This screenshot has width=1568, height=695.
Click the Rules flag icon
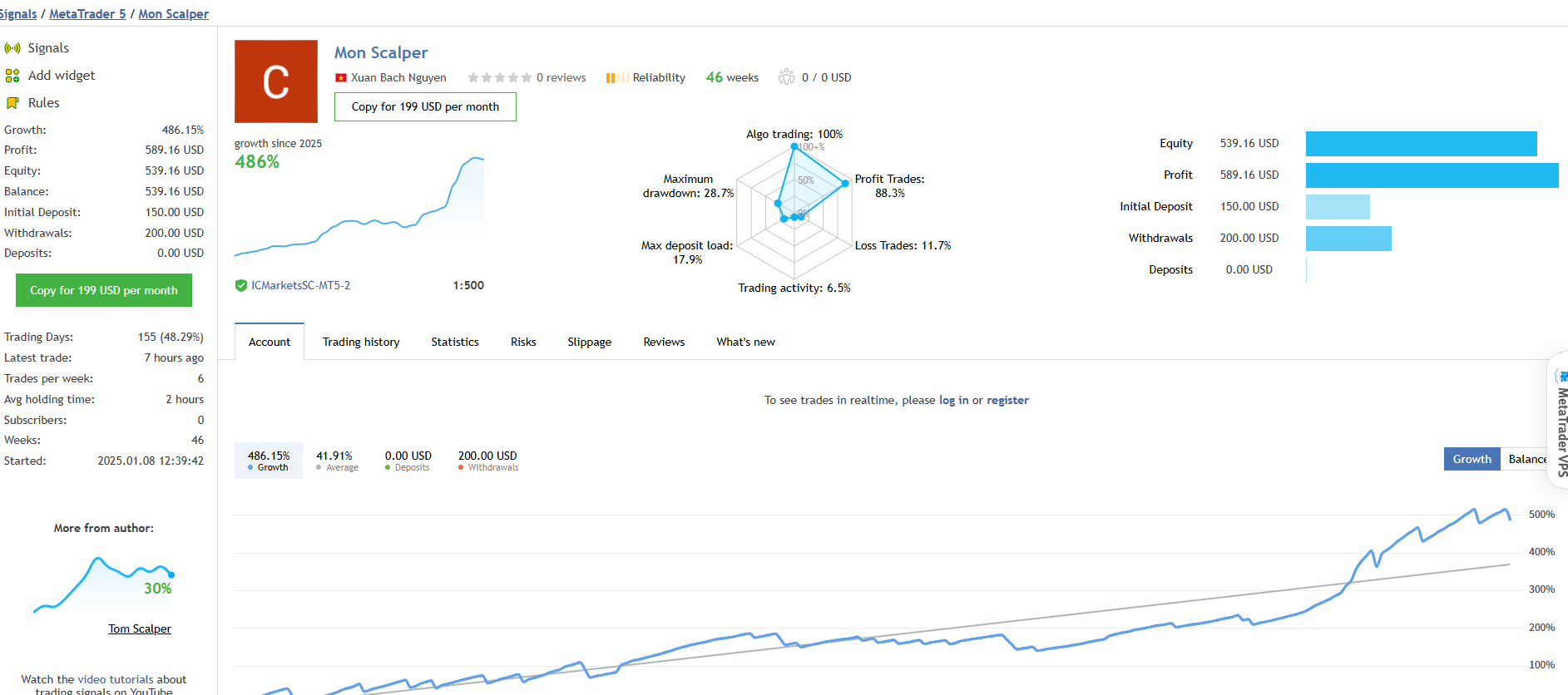[12, 103]
